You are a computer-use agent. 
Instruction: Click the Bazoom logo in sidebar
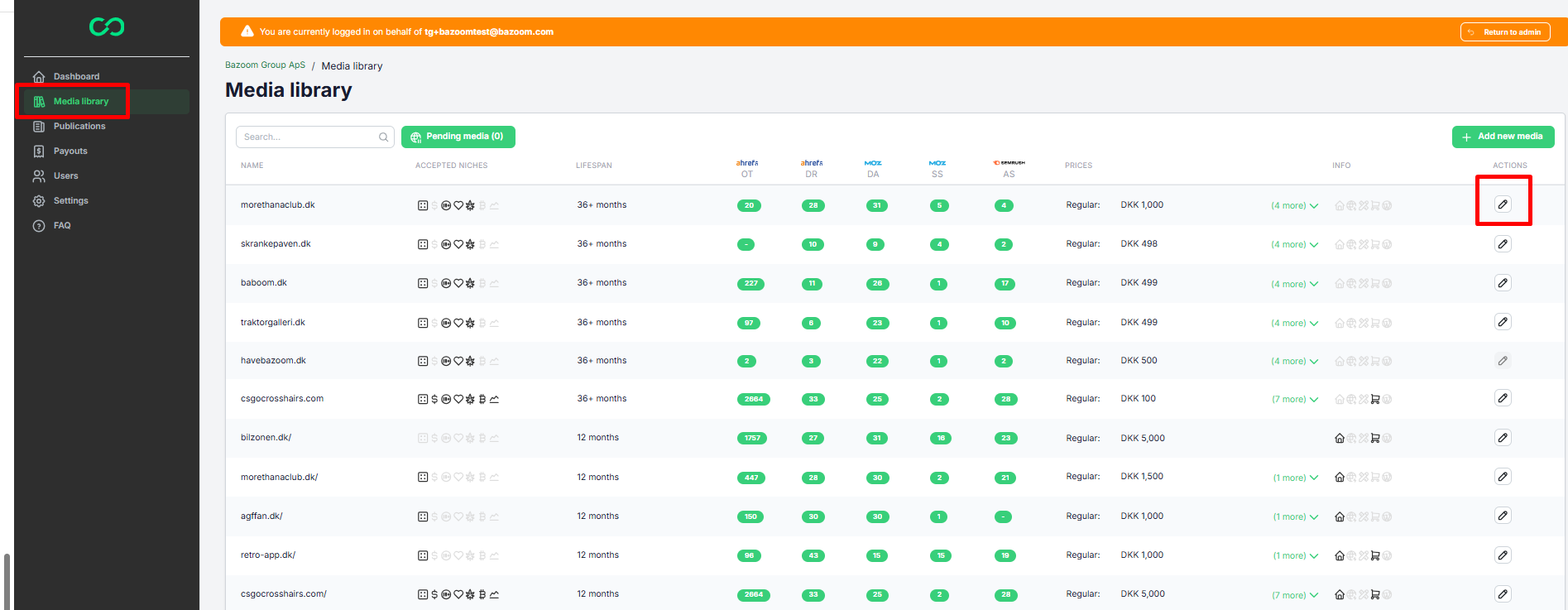tap(107, 27)
